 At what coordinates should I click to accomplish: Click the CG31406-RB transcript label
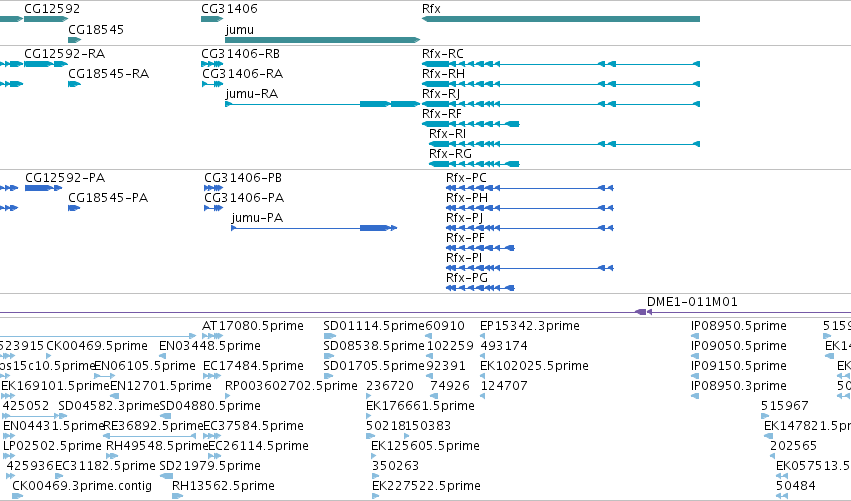[240, 54]
